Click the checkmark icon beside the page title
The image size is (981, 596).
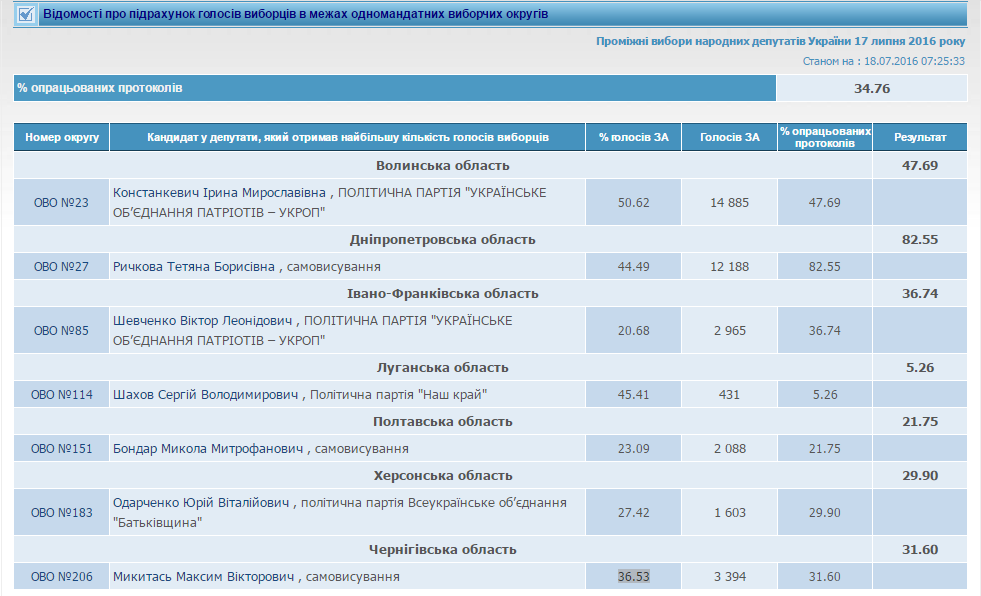(x=26, y=14)
